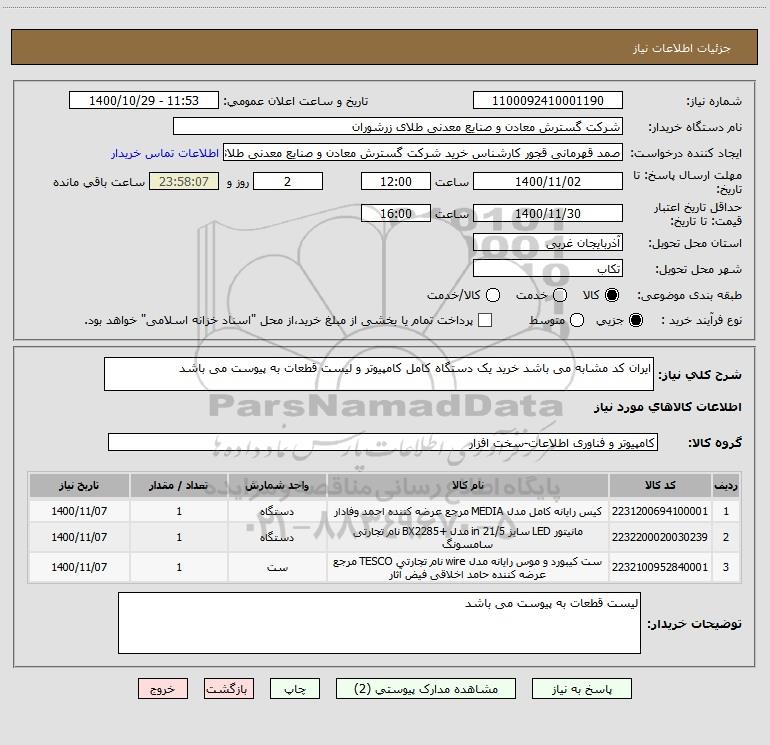
Task: Click the نام کالا column header
Action: point(468,485)
